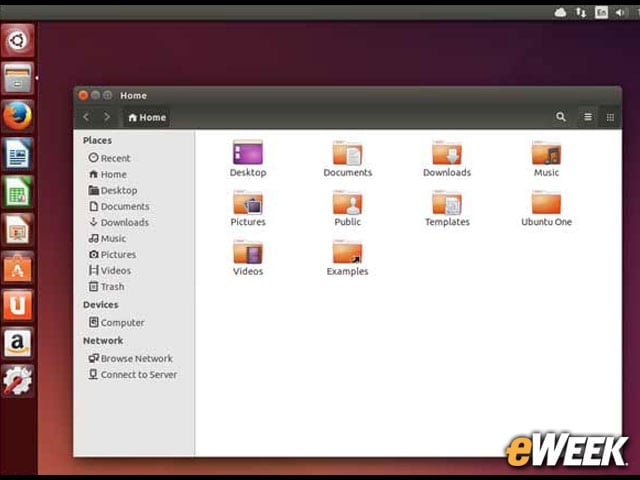640x480 pixels.
Task: Open the cloud indicator in top panel
Action: [560, 12]
